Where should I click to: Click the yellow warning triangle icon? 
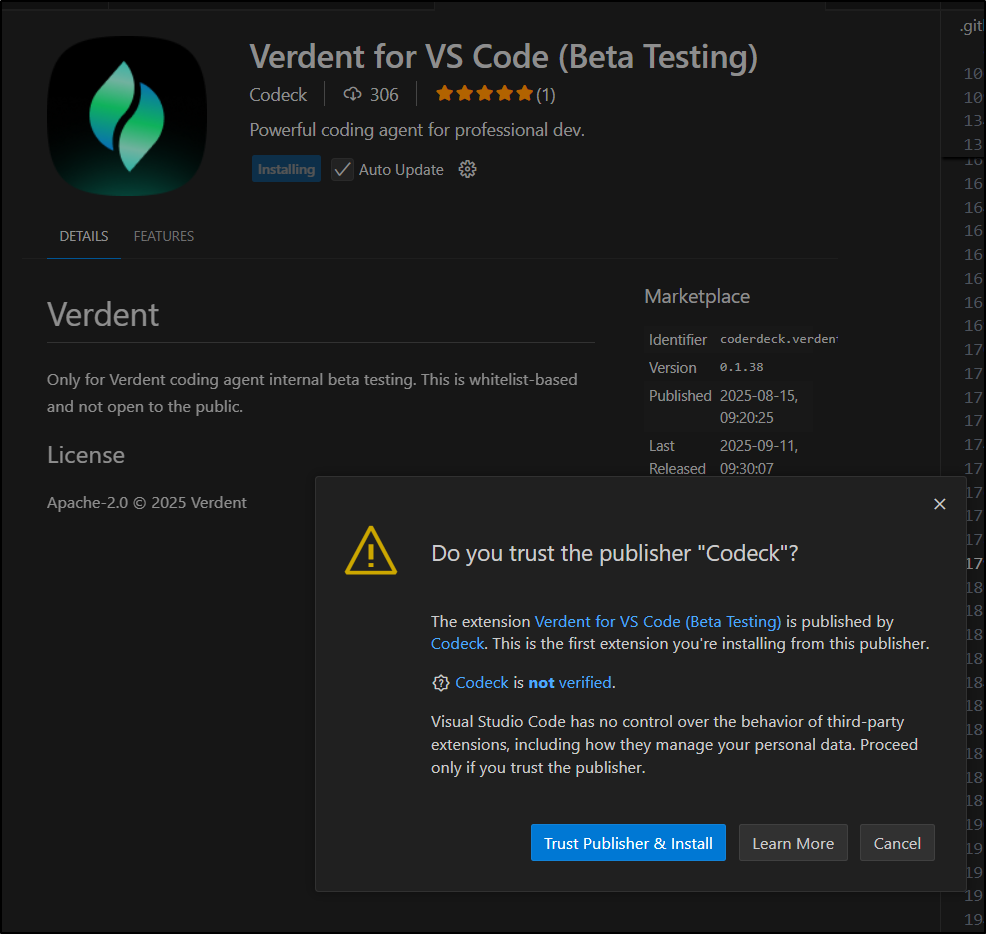[371, 551]
